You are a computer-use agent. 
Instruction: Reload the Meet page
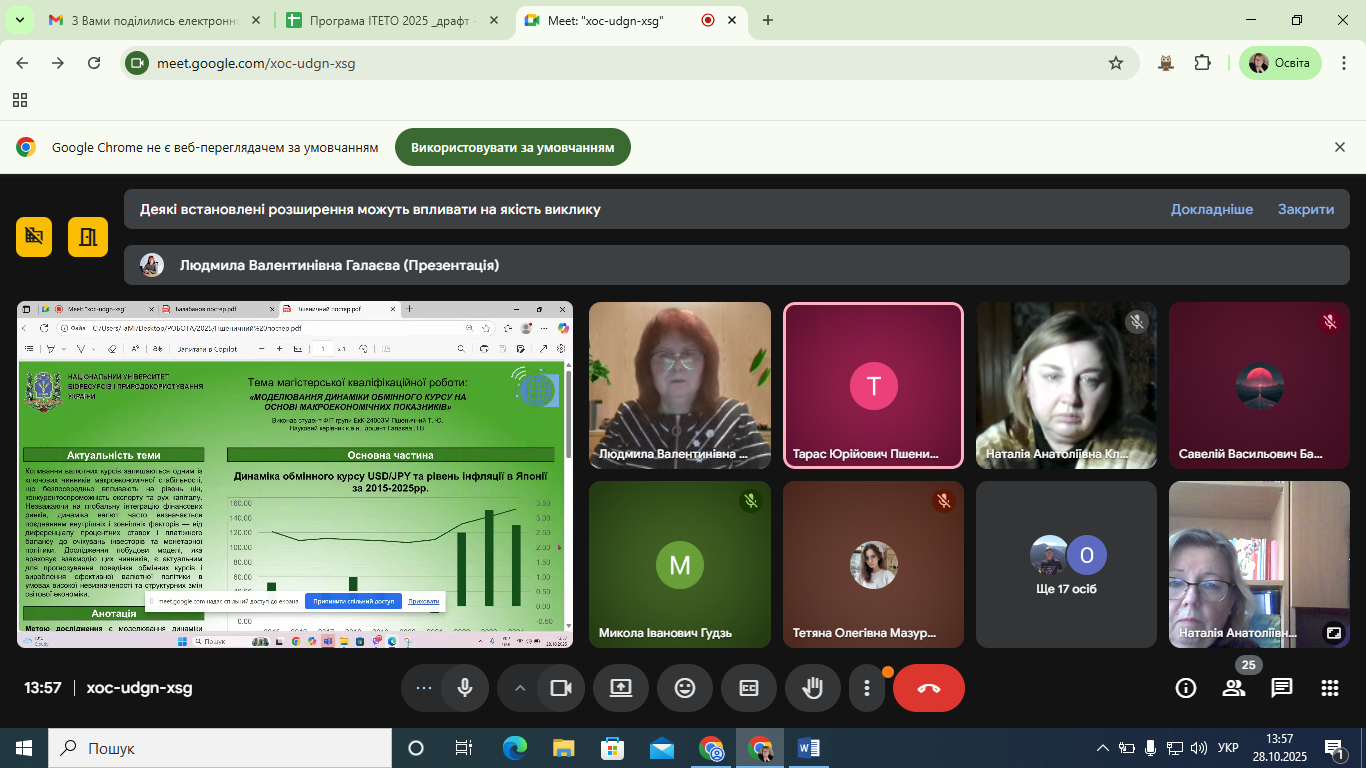point(94,63)
